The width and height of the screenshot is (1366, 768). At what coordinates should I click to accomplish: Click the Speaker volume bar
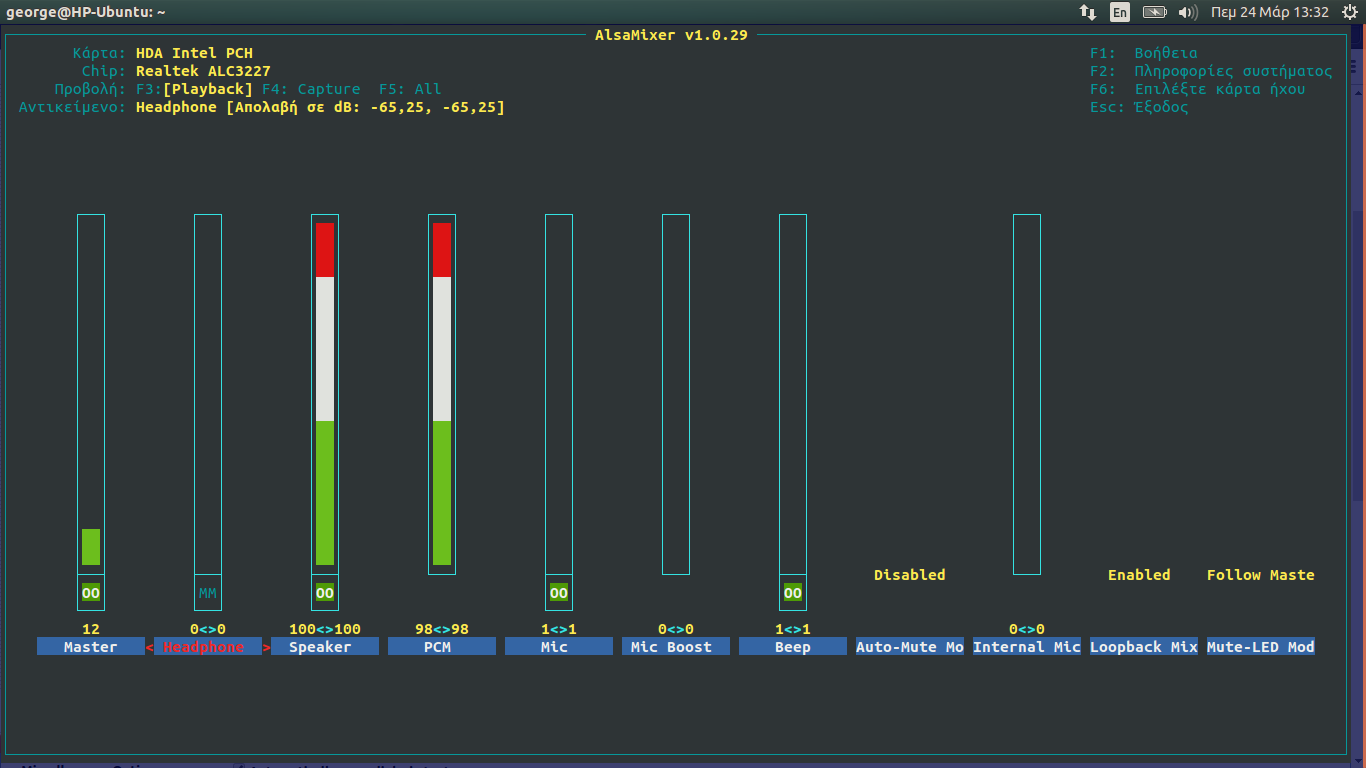pos(325,394)
